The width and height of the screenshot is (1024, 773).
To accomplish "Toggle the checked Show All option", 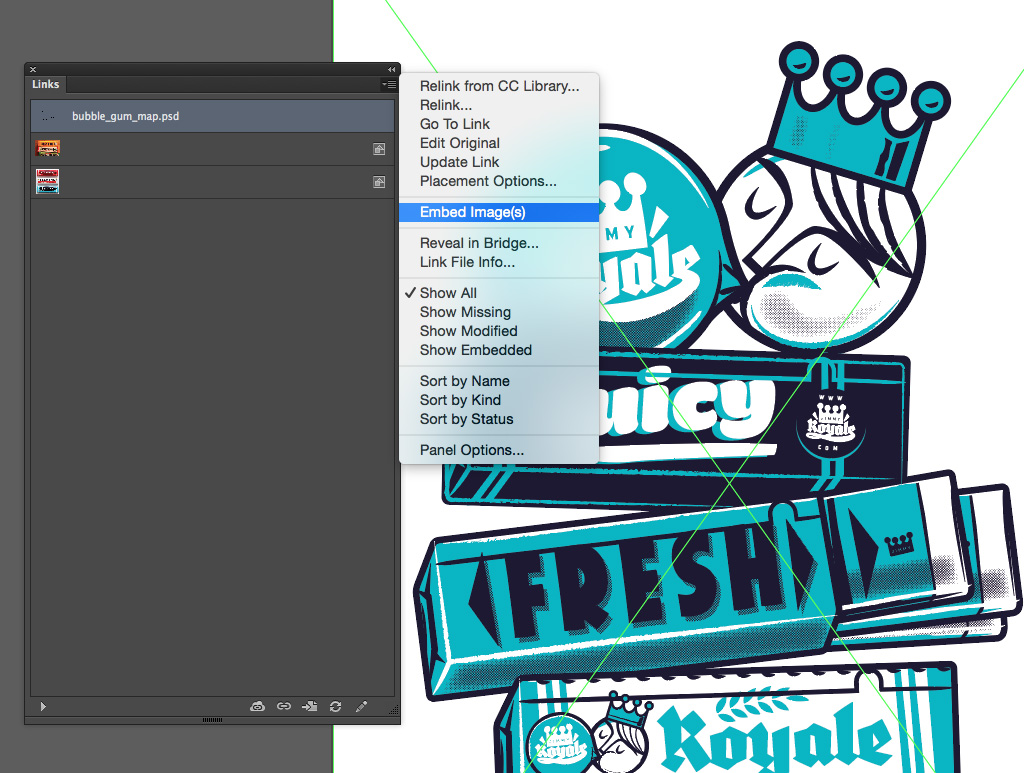I will coord(448,293).
